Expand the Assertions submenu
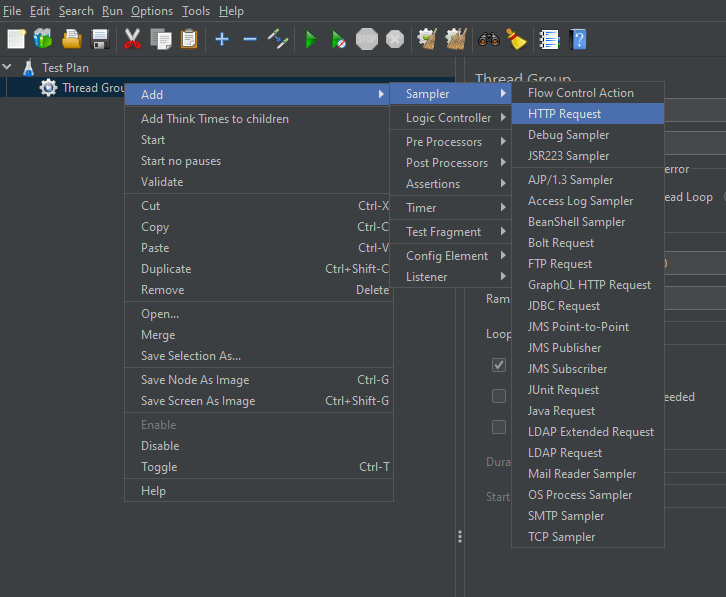This screenshot has height=597, width=726. [x=451, y=184]
